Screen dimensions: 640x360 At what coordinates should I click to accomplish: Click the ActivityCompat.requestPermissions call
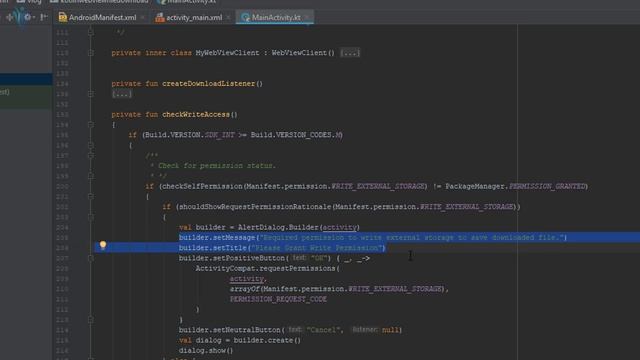(266, 268)
